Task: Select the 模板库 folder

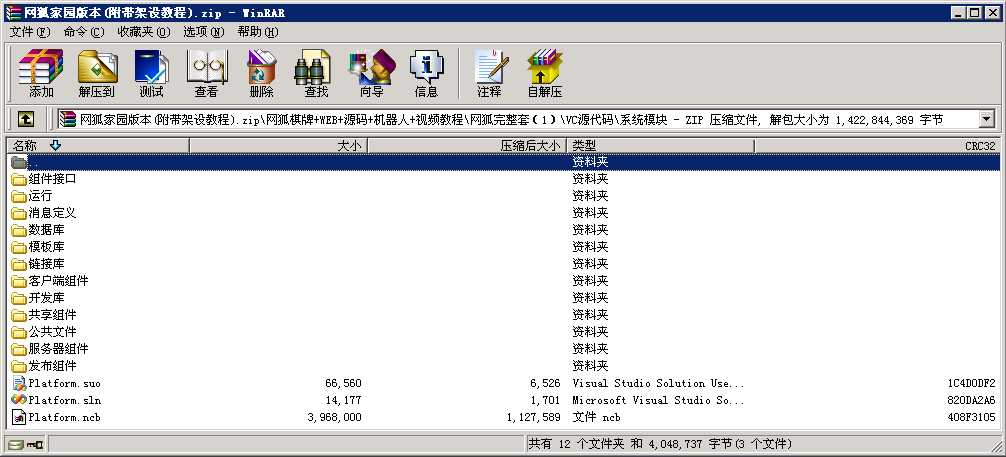Action: pyautogui.click(x=46, y=246)
